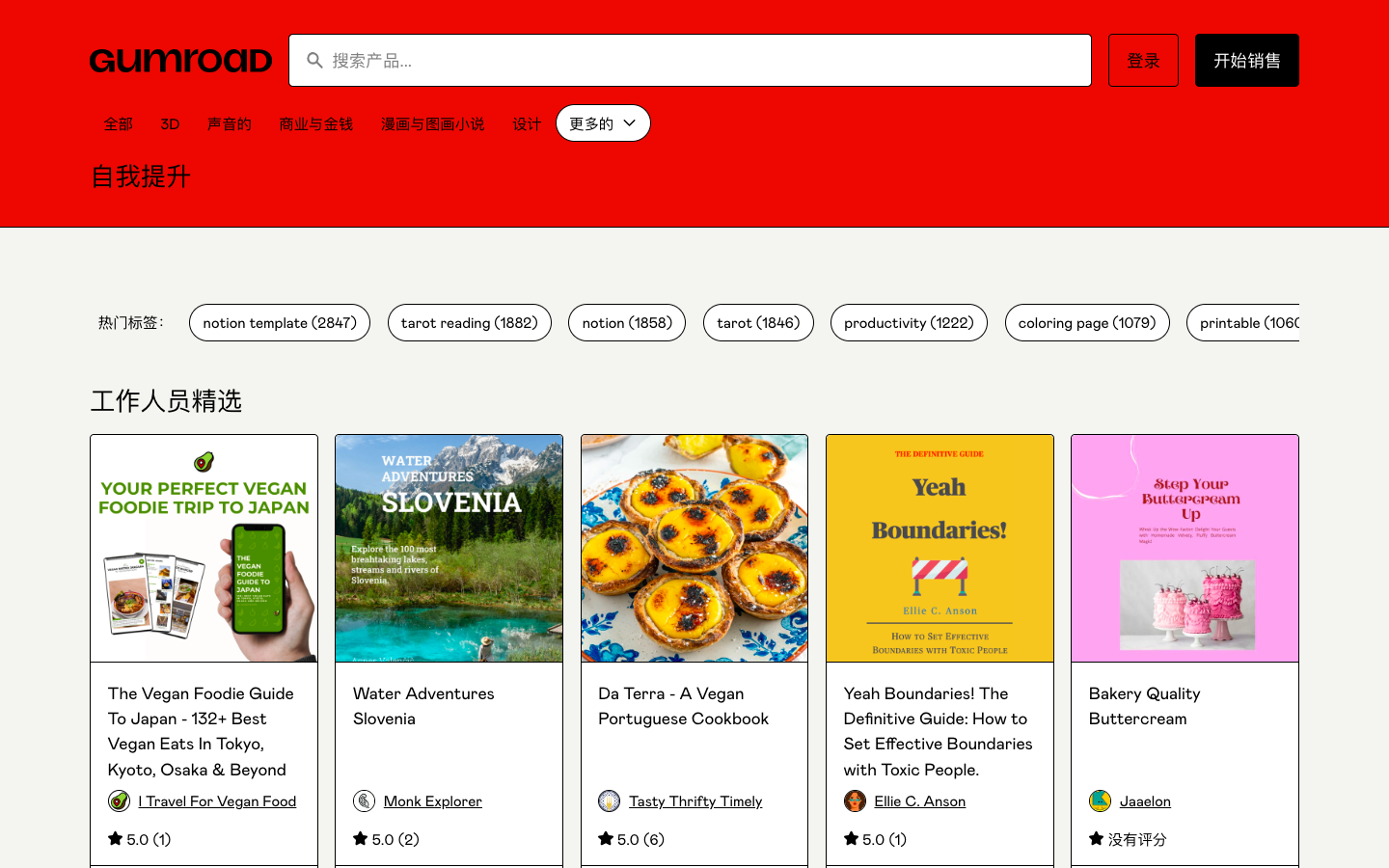Open the Yeah Boundaries yellow cover image
The image size is (1389, 868).
[x=940, y=548]
